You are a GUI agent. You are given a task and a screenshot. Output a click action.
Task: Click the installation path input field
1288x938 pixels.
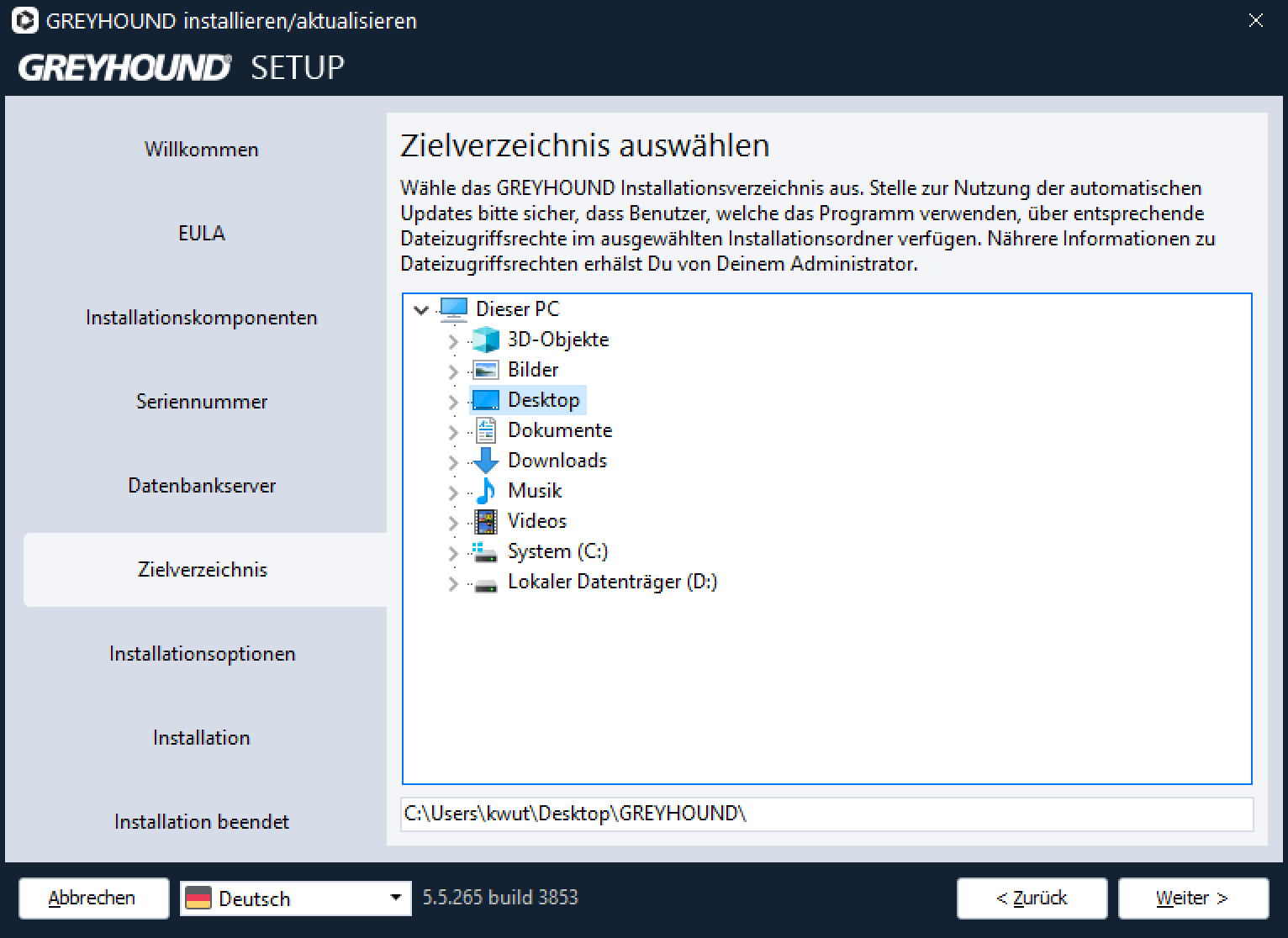coord(827,814)
